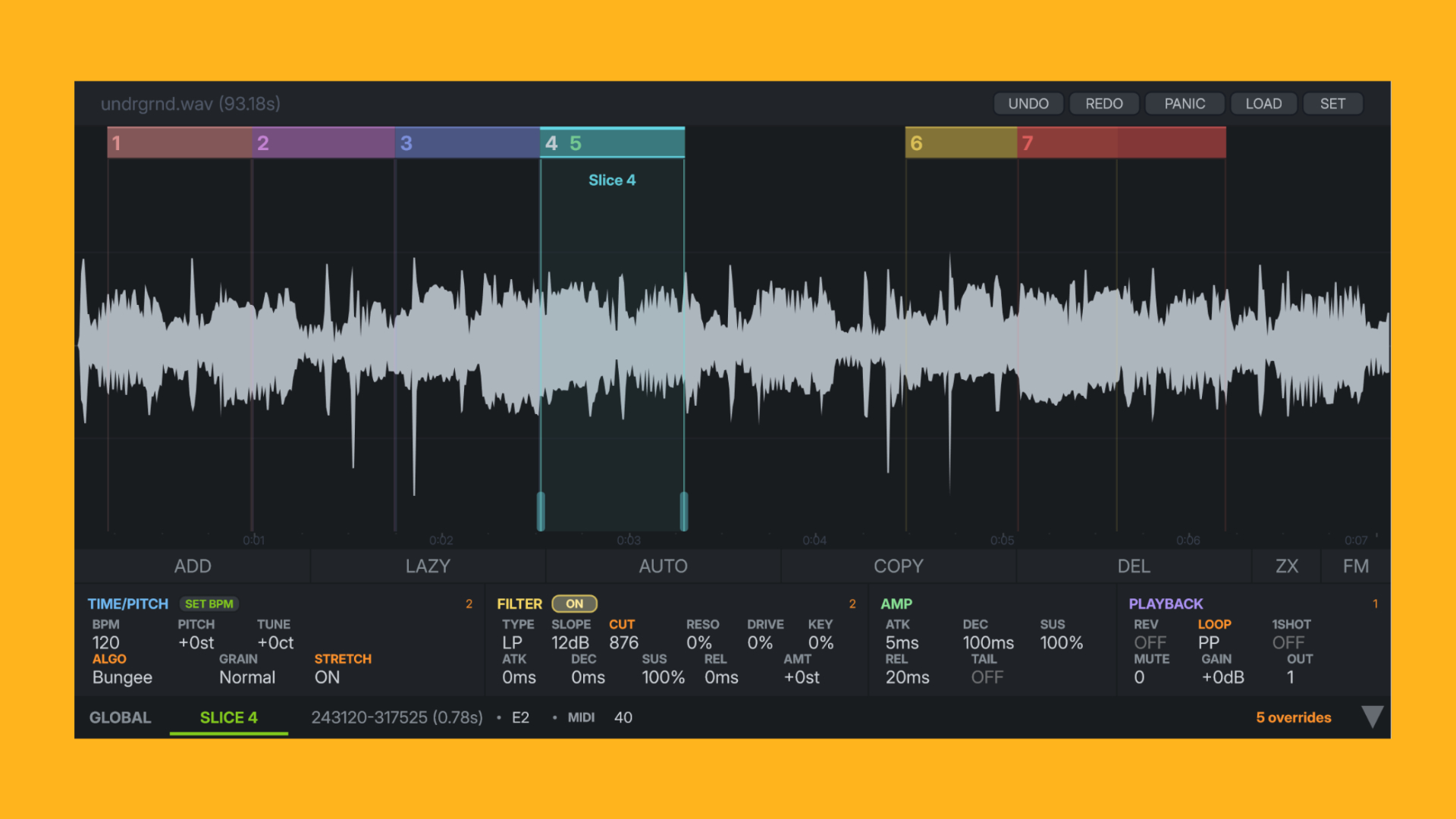The width and height of the screenshot is (1456, 819).
Task: Click the LOAD button
Action: [x=1263, y=104]
